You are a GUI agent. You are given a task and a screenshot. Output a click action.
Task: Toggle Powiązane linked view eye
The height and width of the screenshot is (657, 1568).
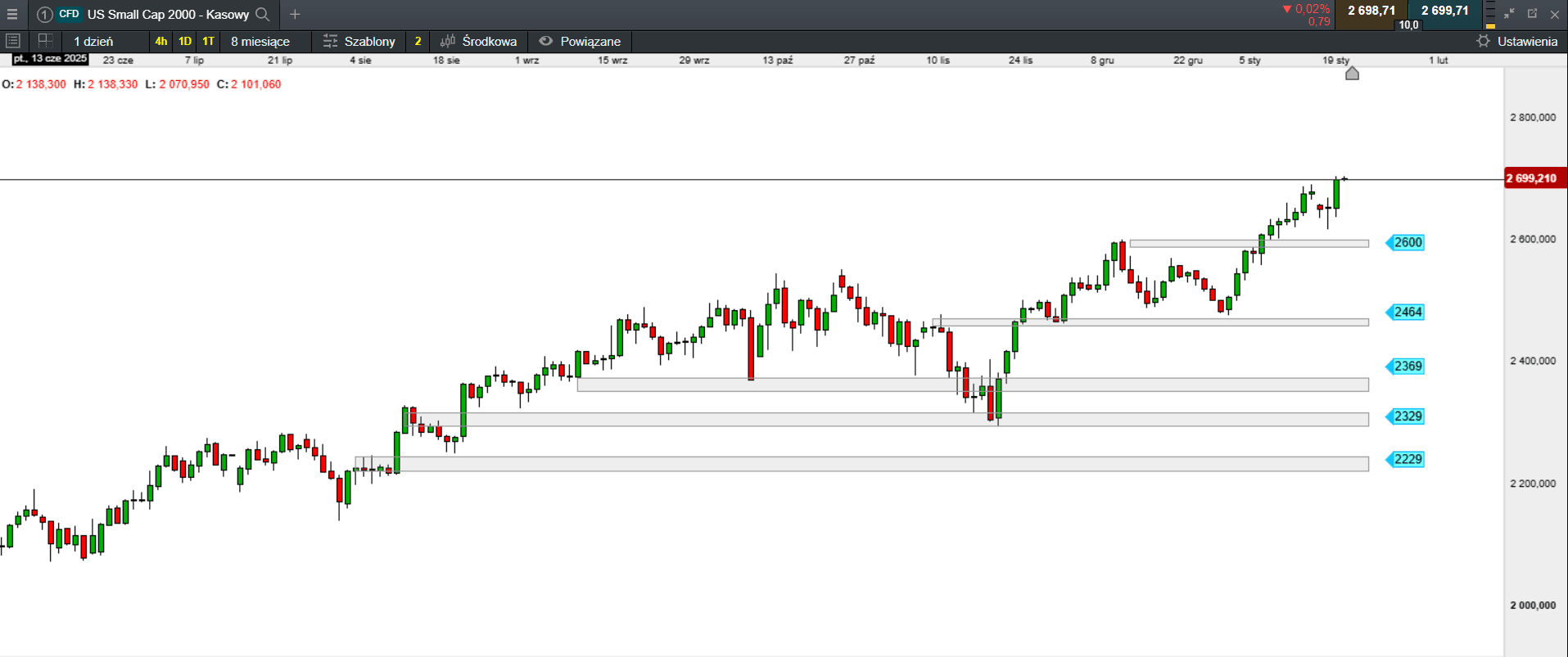tap(546, 41)
